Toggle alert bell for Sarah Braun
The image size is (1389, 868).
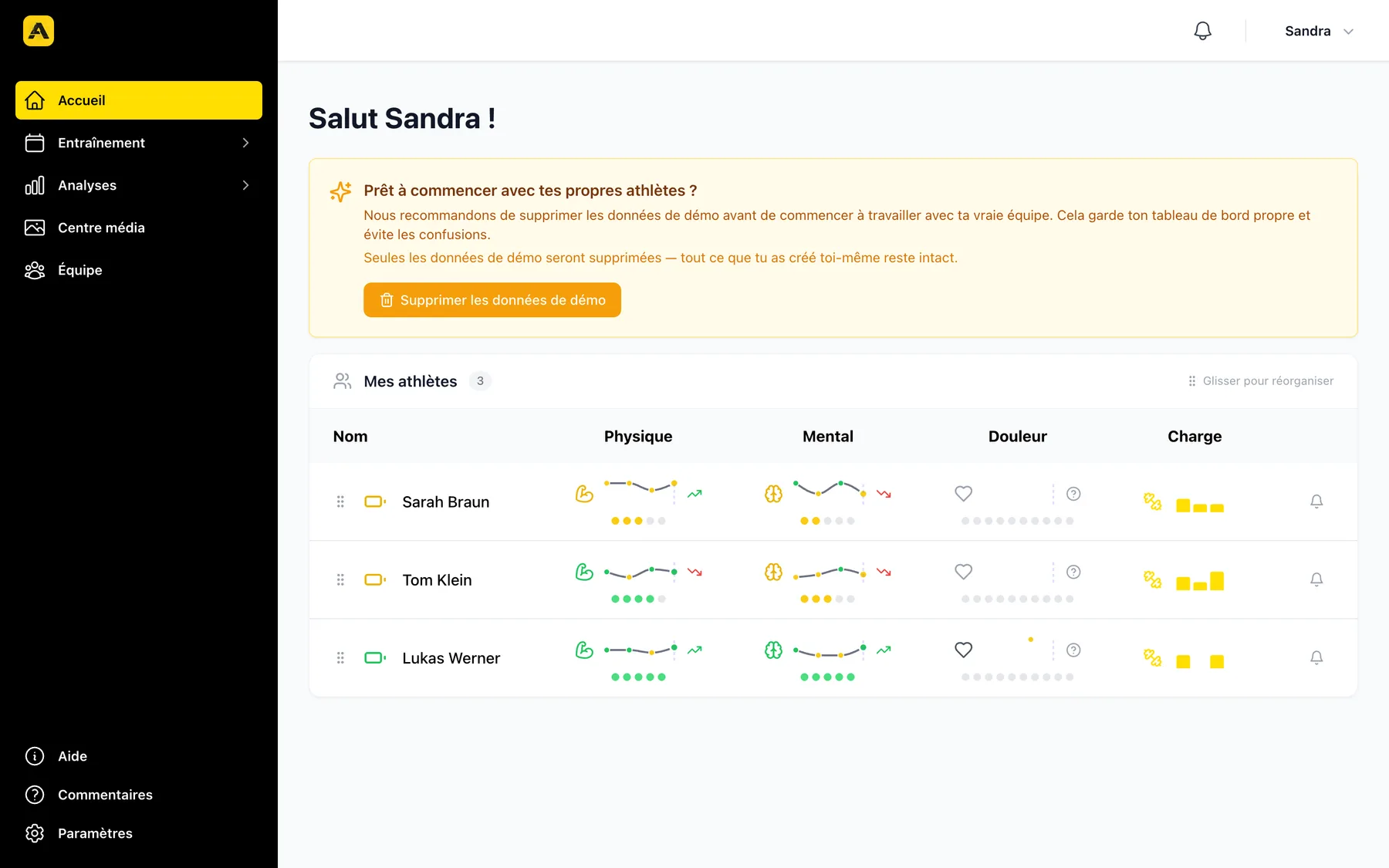1316,502
